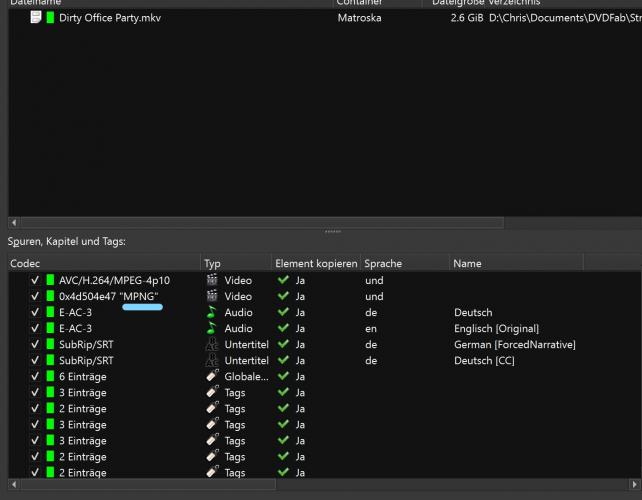Viewport: 642px width, 500px height.
Task: Click the audio icon for Englisch [Original] track
Action: [x=212, y=329]
